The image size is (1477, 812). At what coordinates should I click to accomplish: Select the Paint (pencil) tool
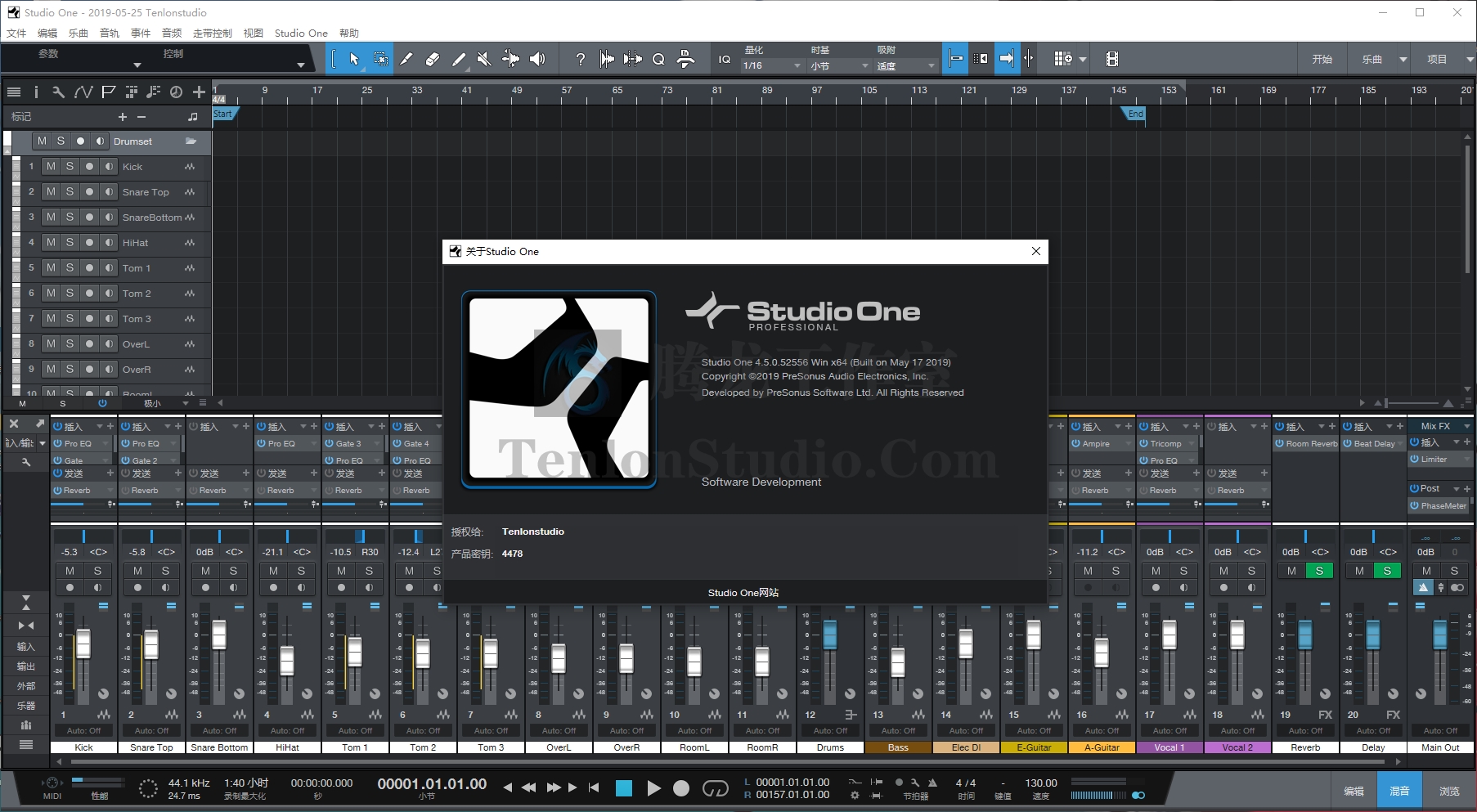click(x=459, y=59)
